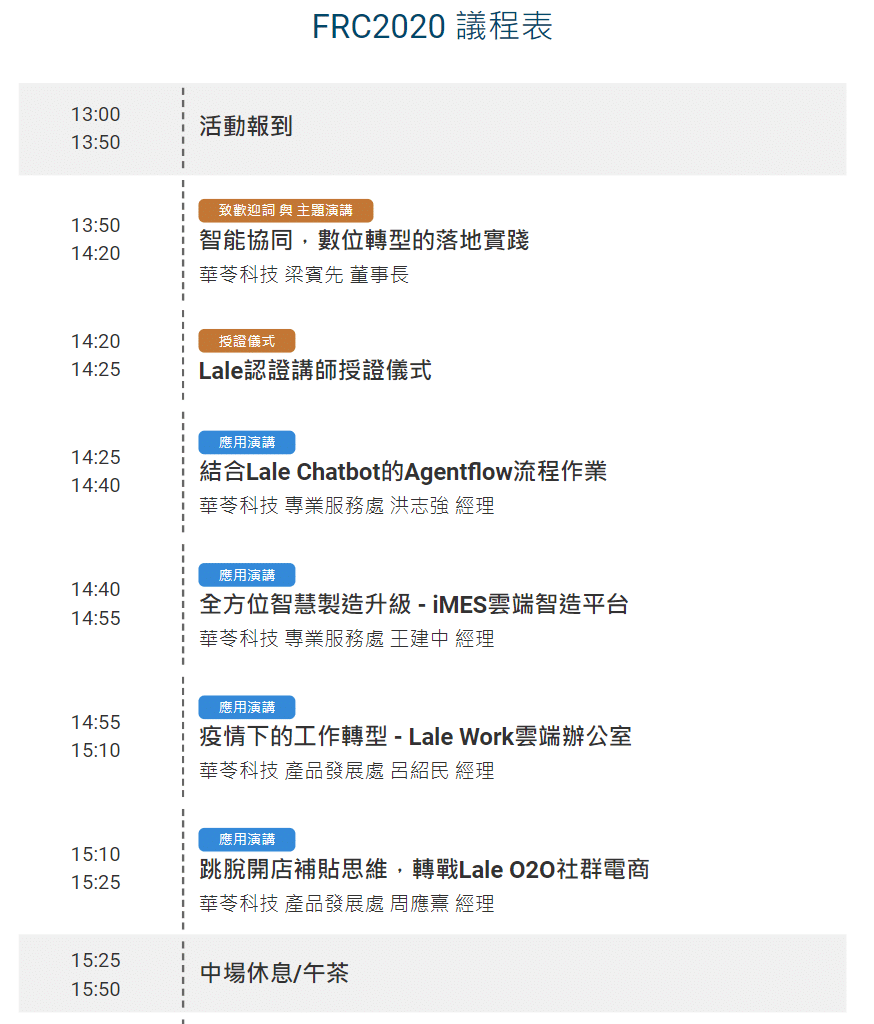This screenshot has width=874, height=1024.
Task: Click 應用演講 tag above the Lale O2O session
Action: [247, 839]
